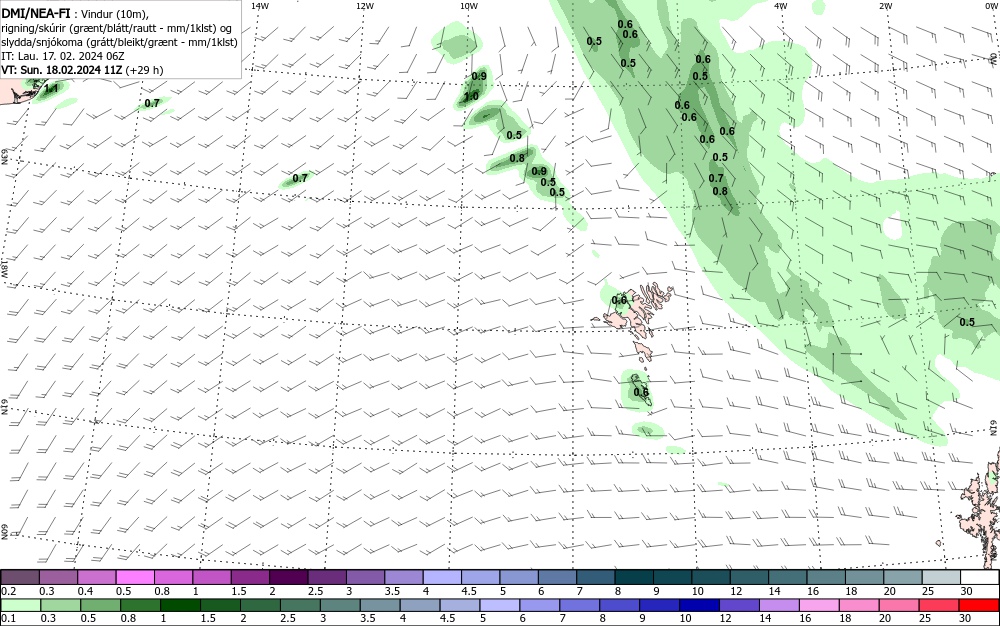1000x626 pixels.
Task: Click the '1.1' precipitation value near Iceland
Action: point(51,89)
